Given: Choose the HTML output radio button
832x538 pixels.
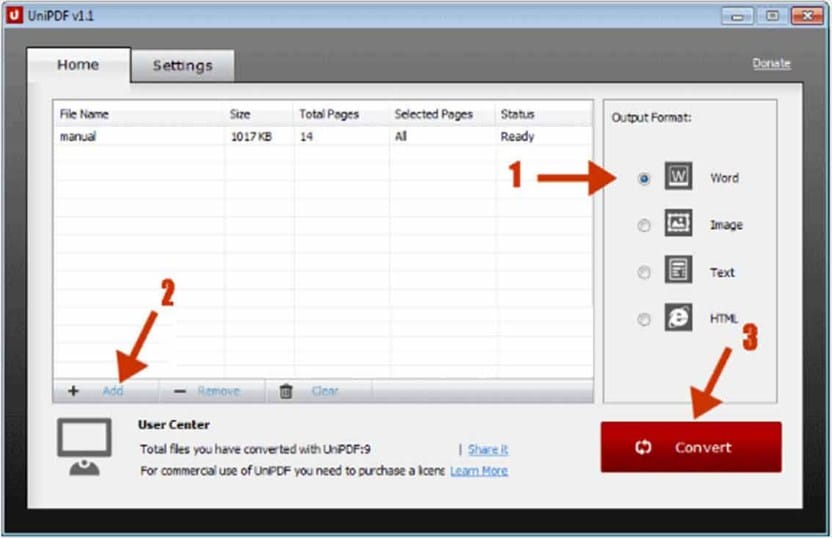Looking at the screenshot, I should [644, 320].
